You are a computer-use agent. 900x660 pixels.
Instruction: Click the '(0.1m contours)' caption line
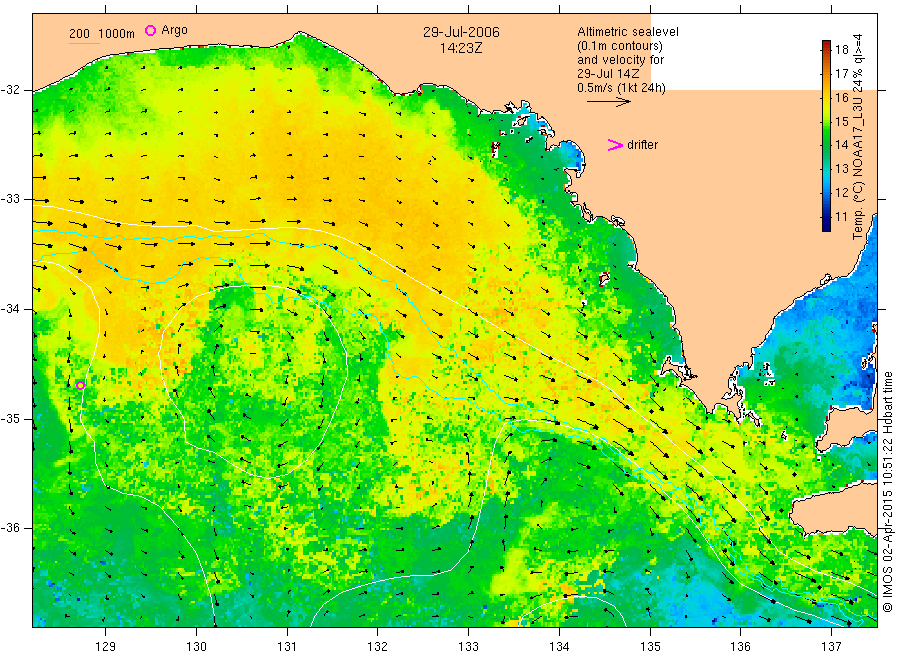[620, 46]
